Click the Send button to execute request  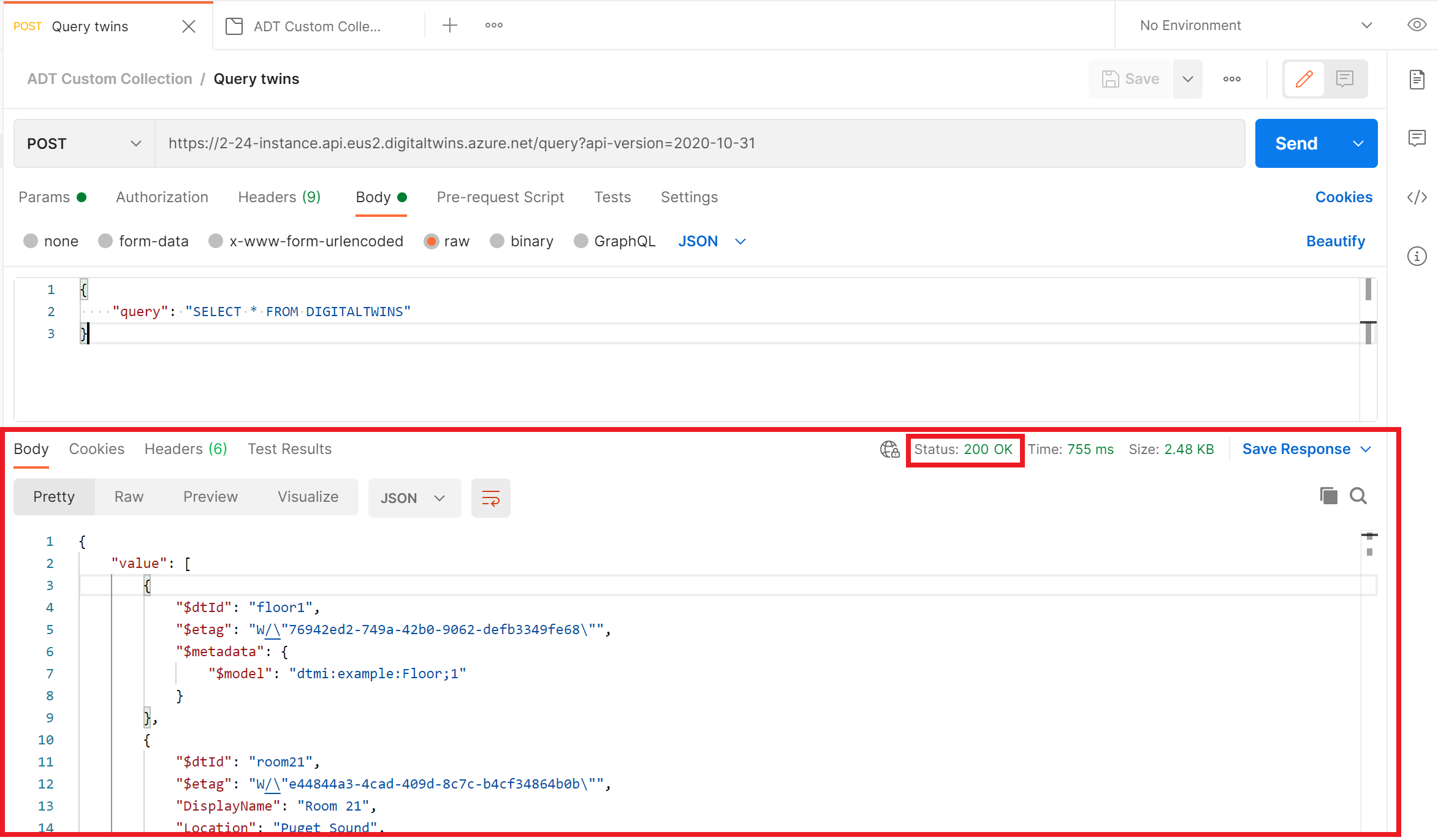pos(1296,142)
